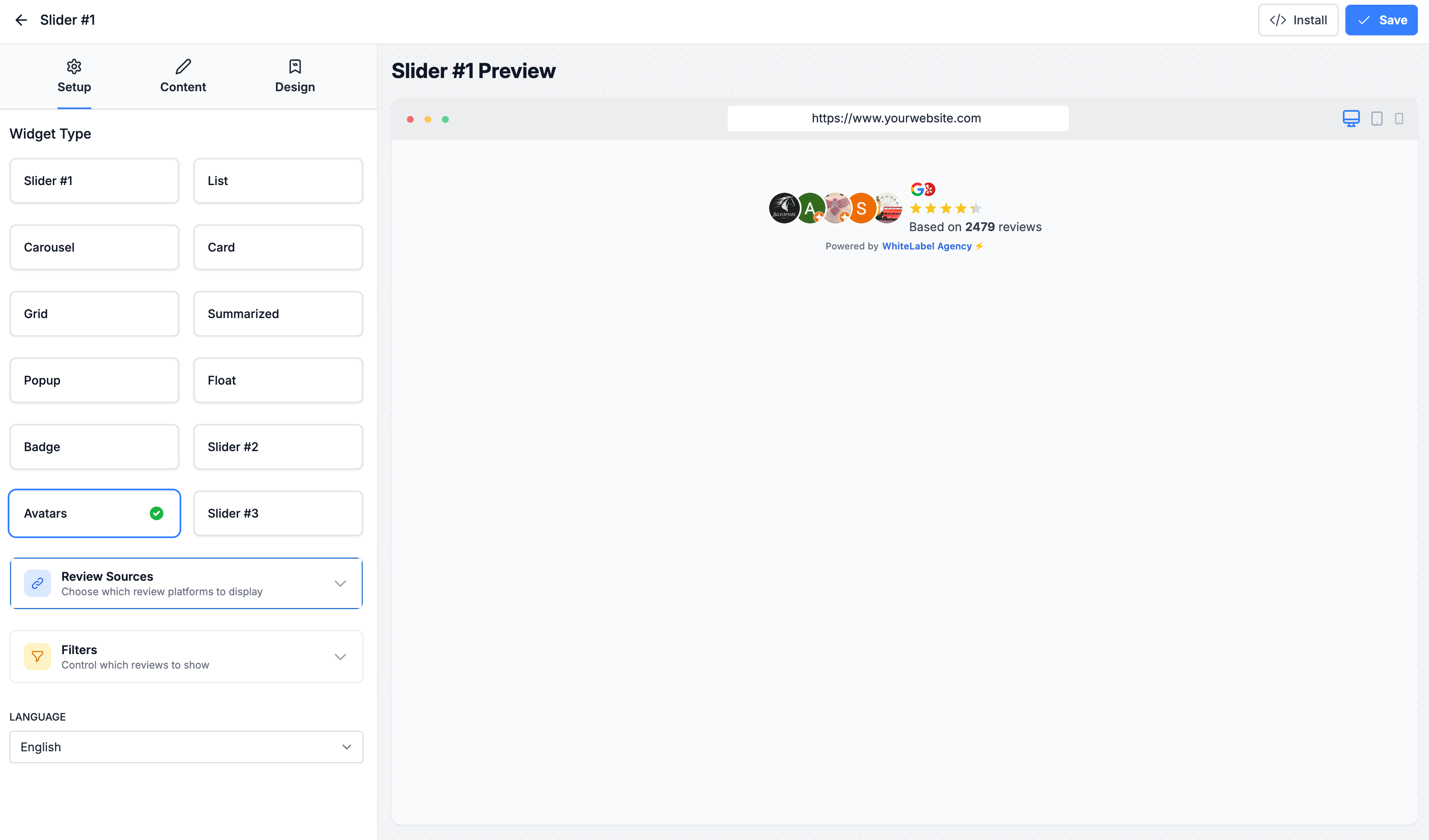
Task: Click the preview URL address field
Action: pos(897,119)
